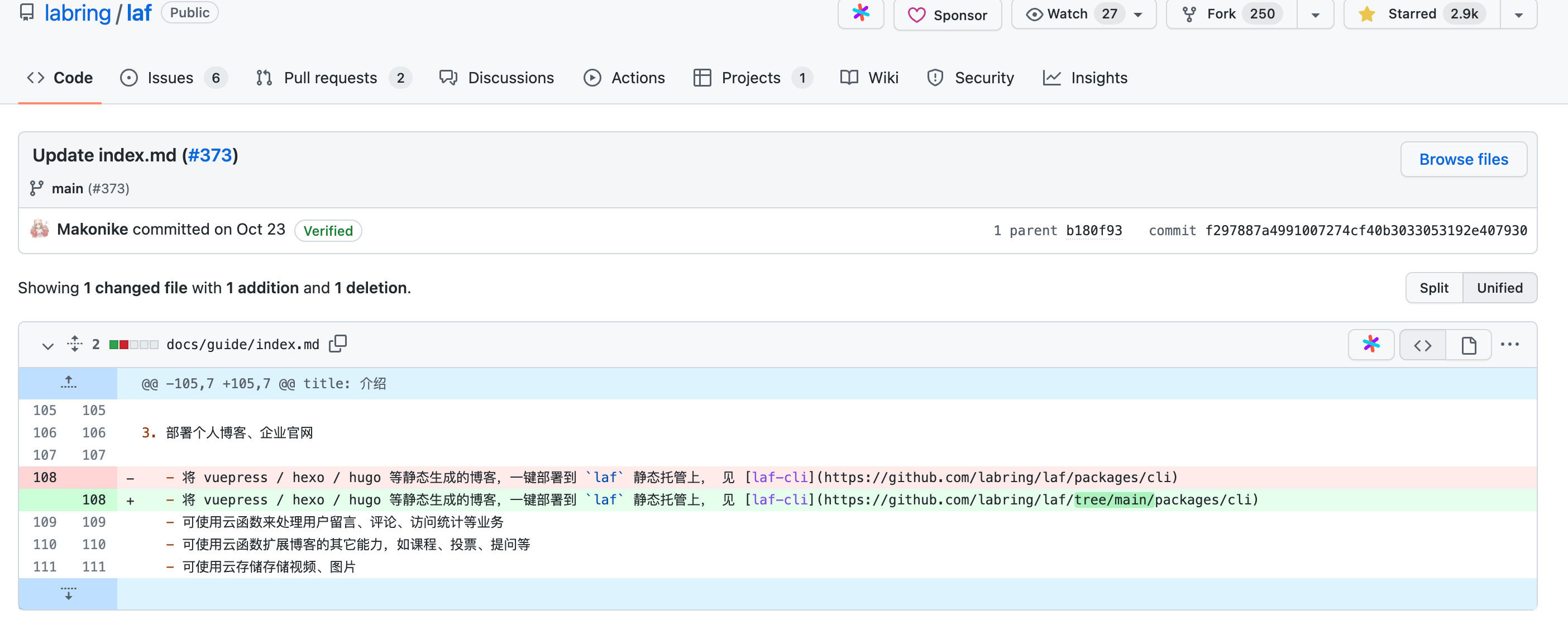The image size is (1568, 629).
Task: Open the Watch notifications dropdown arrow
Action: click(x=1138, y=15)
